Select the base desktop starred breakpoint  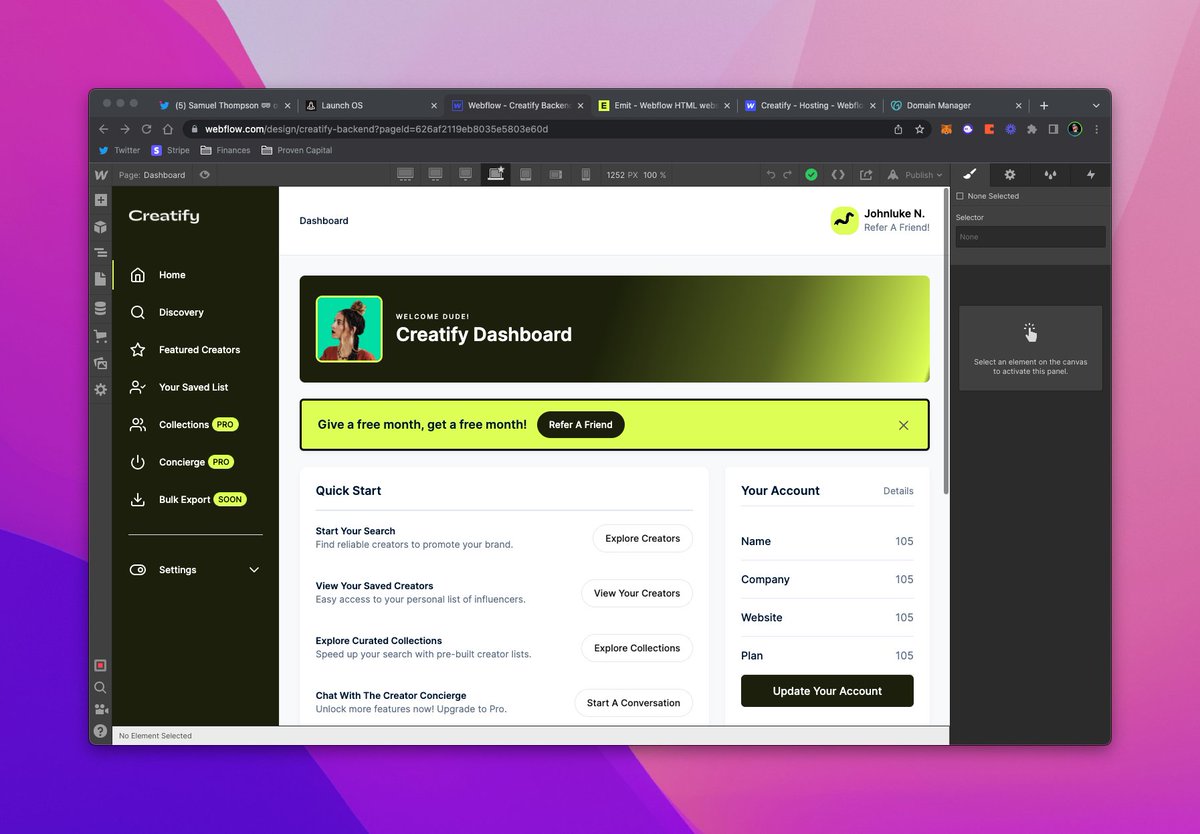[x=495, y=175]
